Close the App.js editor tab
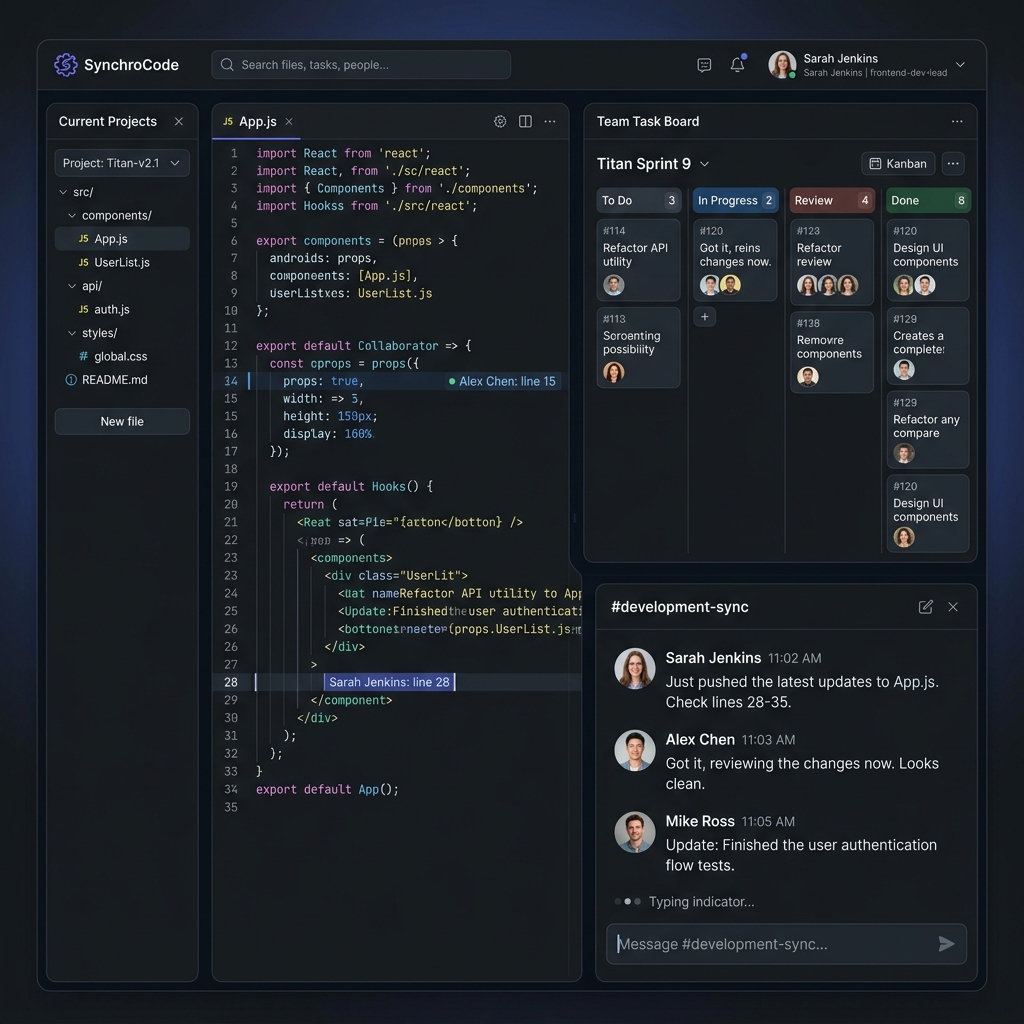1024x1024 pixels. (x=289, y=121)
